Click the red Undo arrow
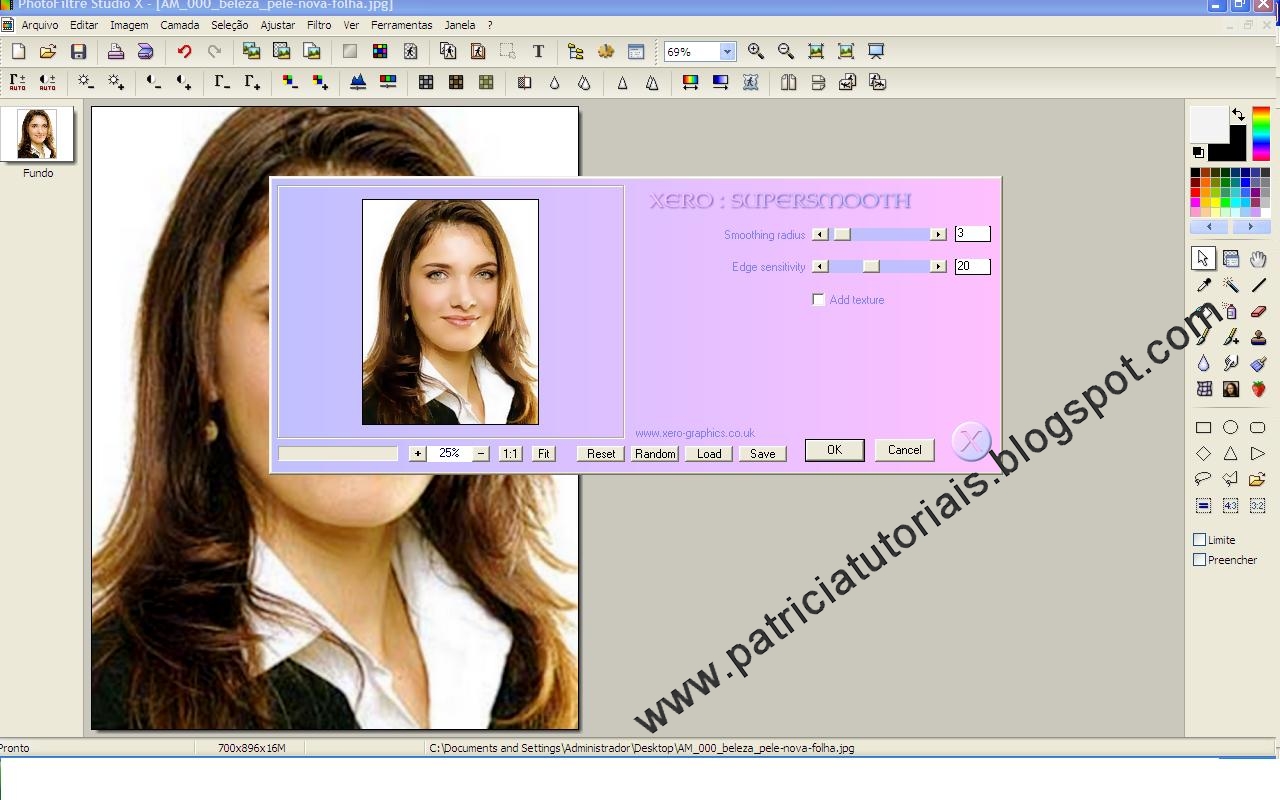 184,51
